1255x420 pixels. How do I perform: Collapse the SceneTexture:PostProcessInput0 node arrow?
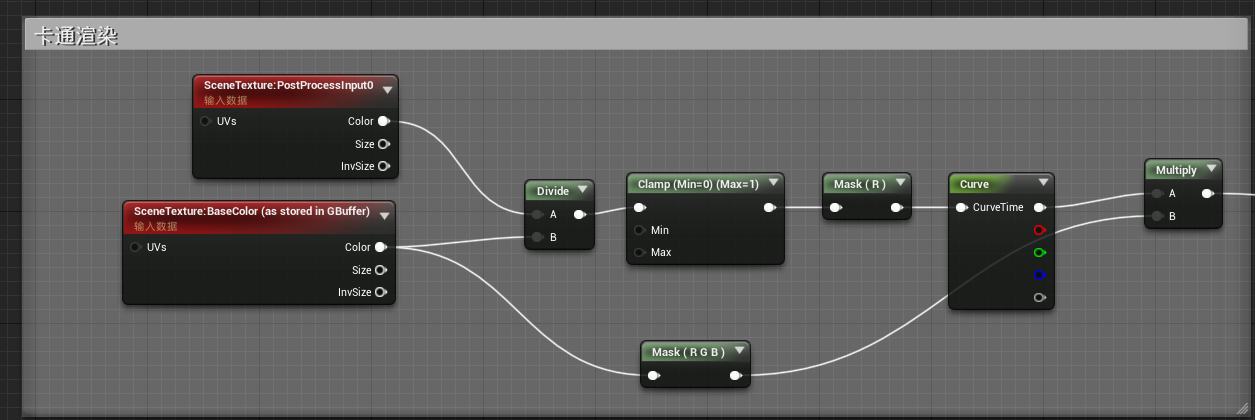coord(387,90)
